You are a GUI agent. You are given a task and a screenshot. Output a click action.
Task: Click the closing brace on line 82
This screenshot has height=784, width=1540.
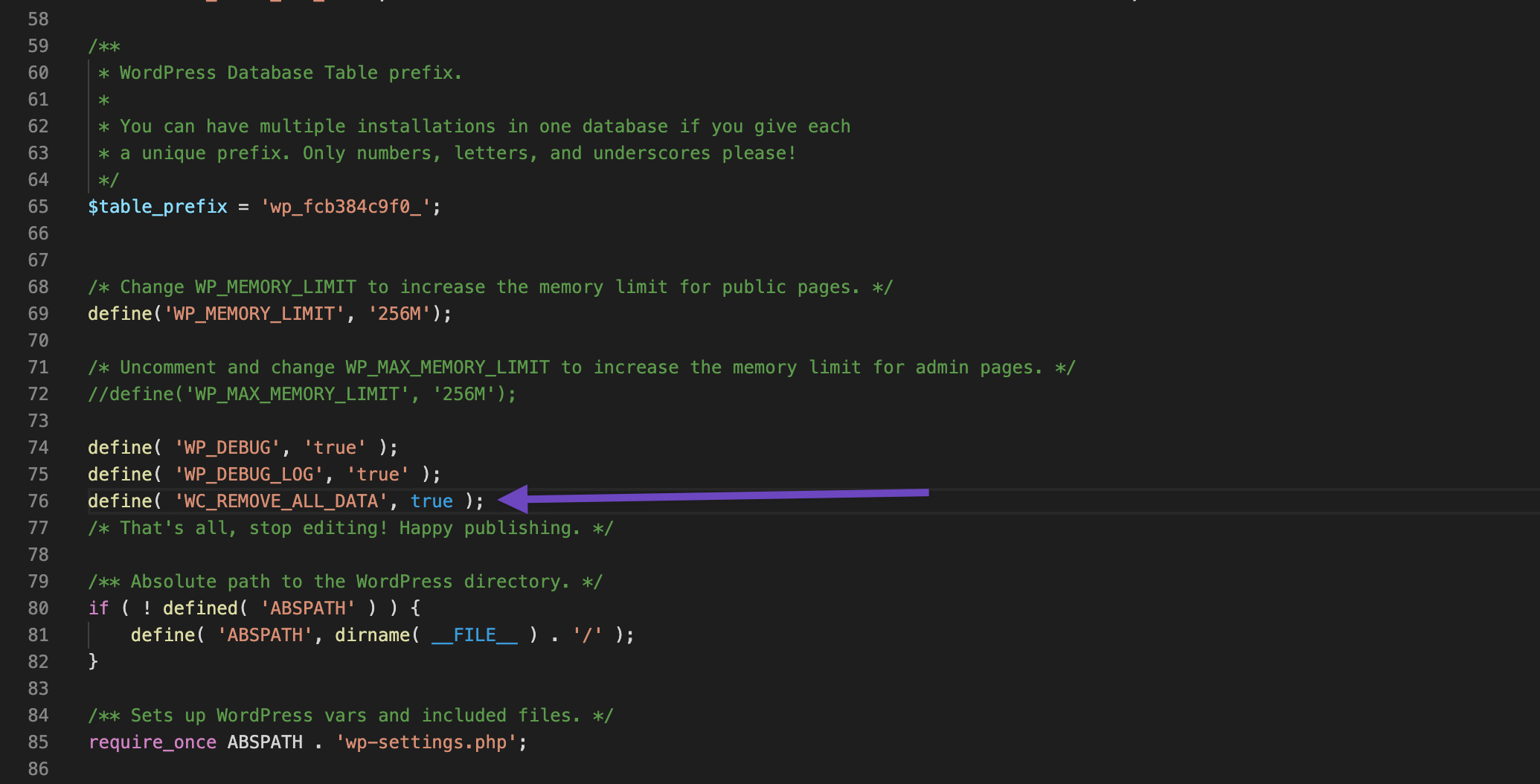point(93,662)
